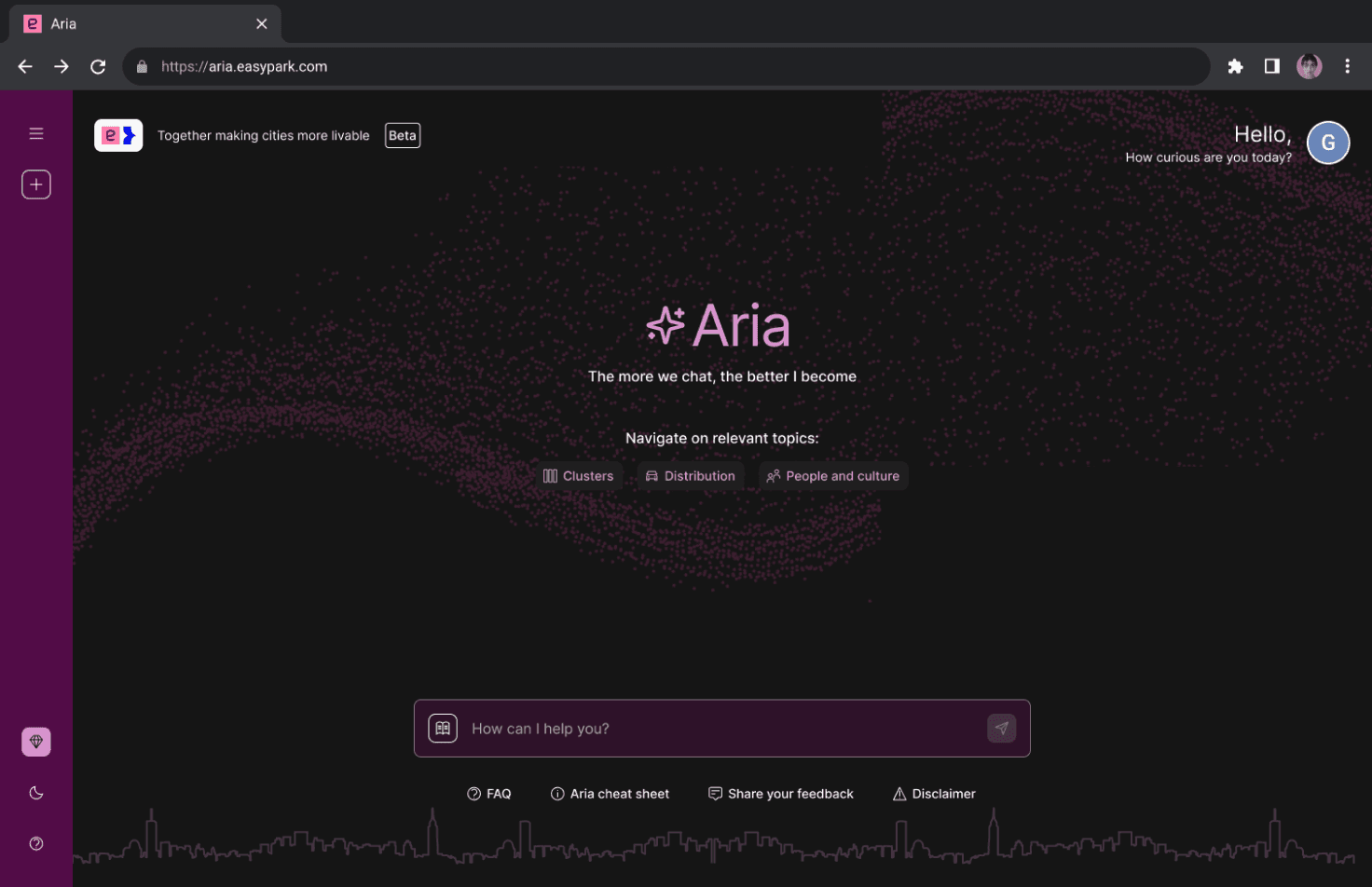Open browser extensions puzzle icon
Image resolution: width=1372 pixels, height=887 pixels.
1236,66
